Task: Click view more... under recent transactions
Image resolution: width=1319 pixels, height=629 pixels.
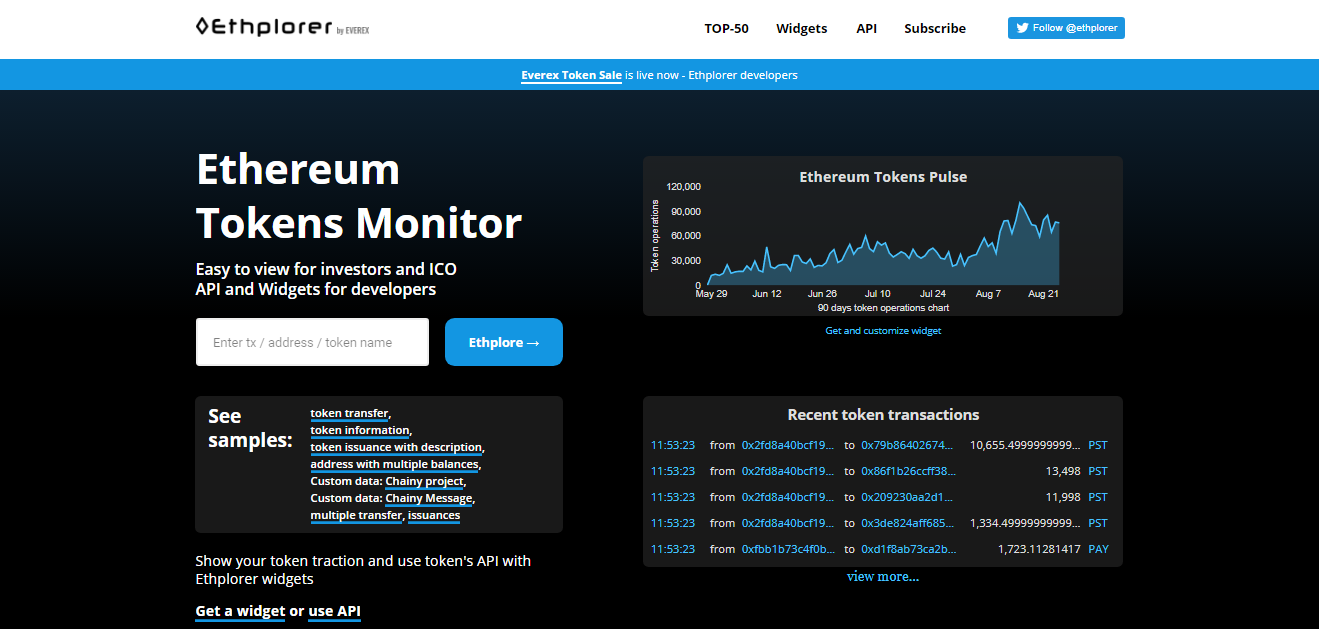Action: (x=883, y=577)
